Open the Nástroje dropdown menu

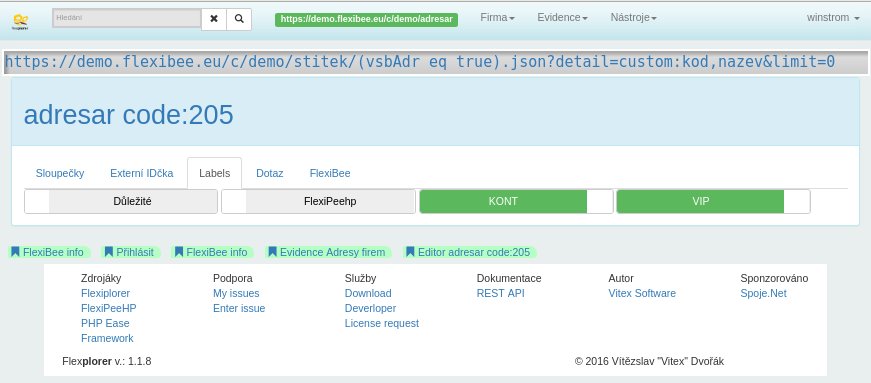[x=633, y=18]
